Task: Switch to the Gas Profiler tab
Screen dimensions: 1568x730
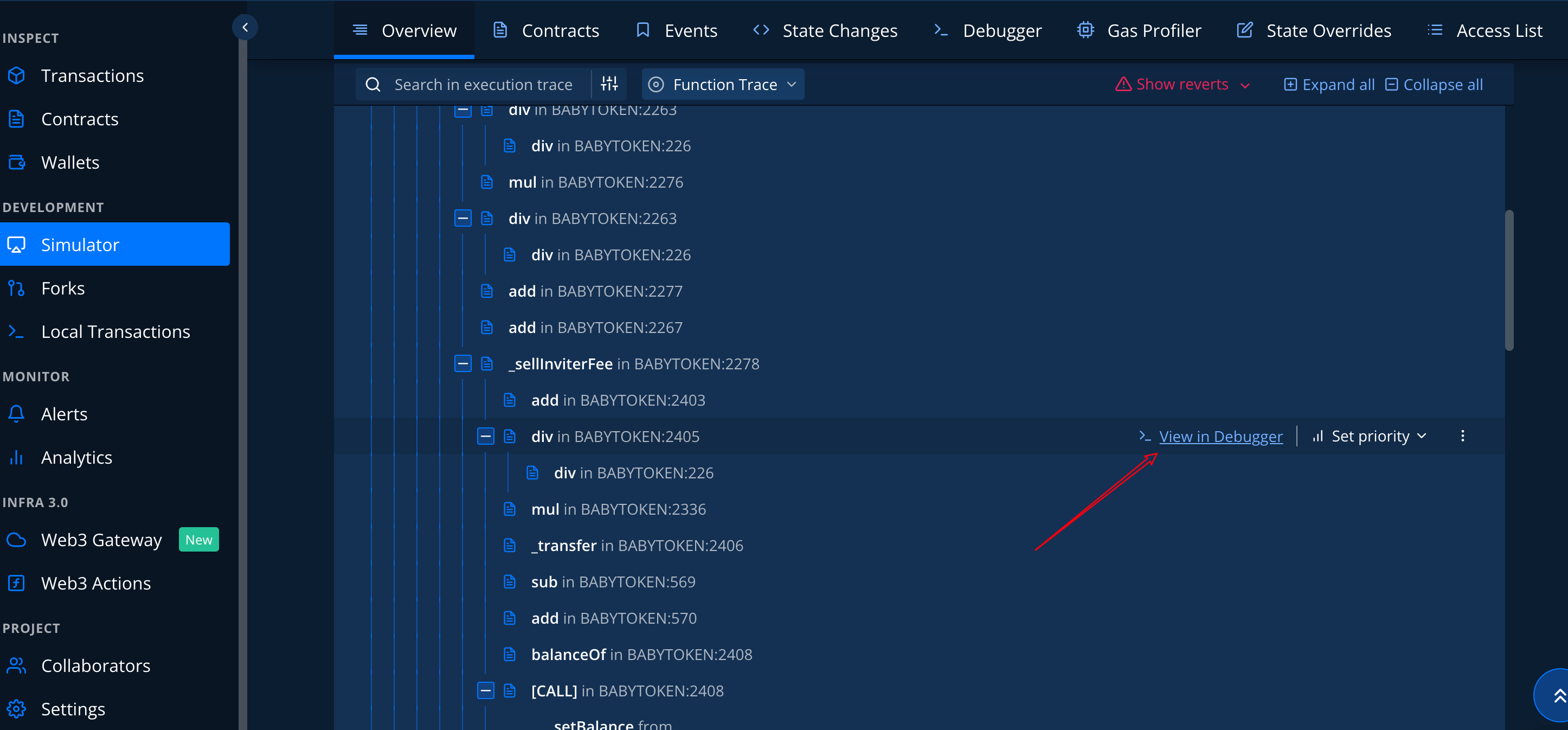Action: pos(1140,30)
